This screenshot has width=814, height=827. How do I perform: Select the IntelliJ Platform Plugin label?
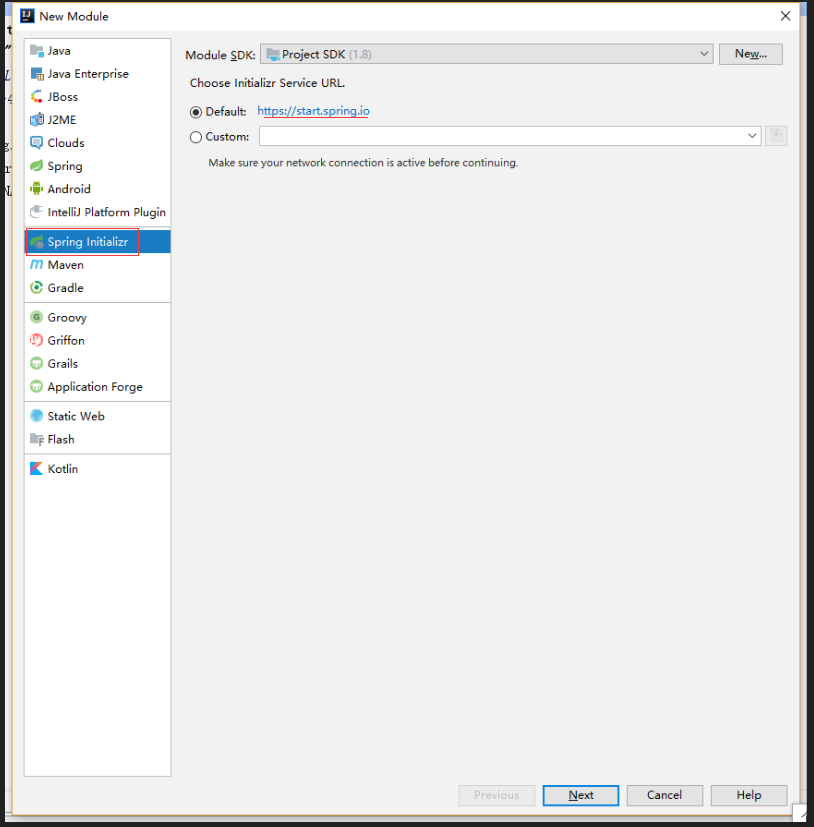click(x=107, y=212)
